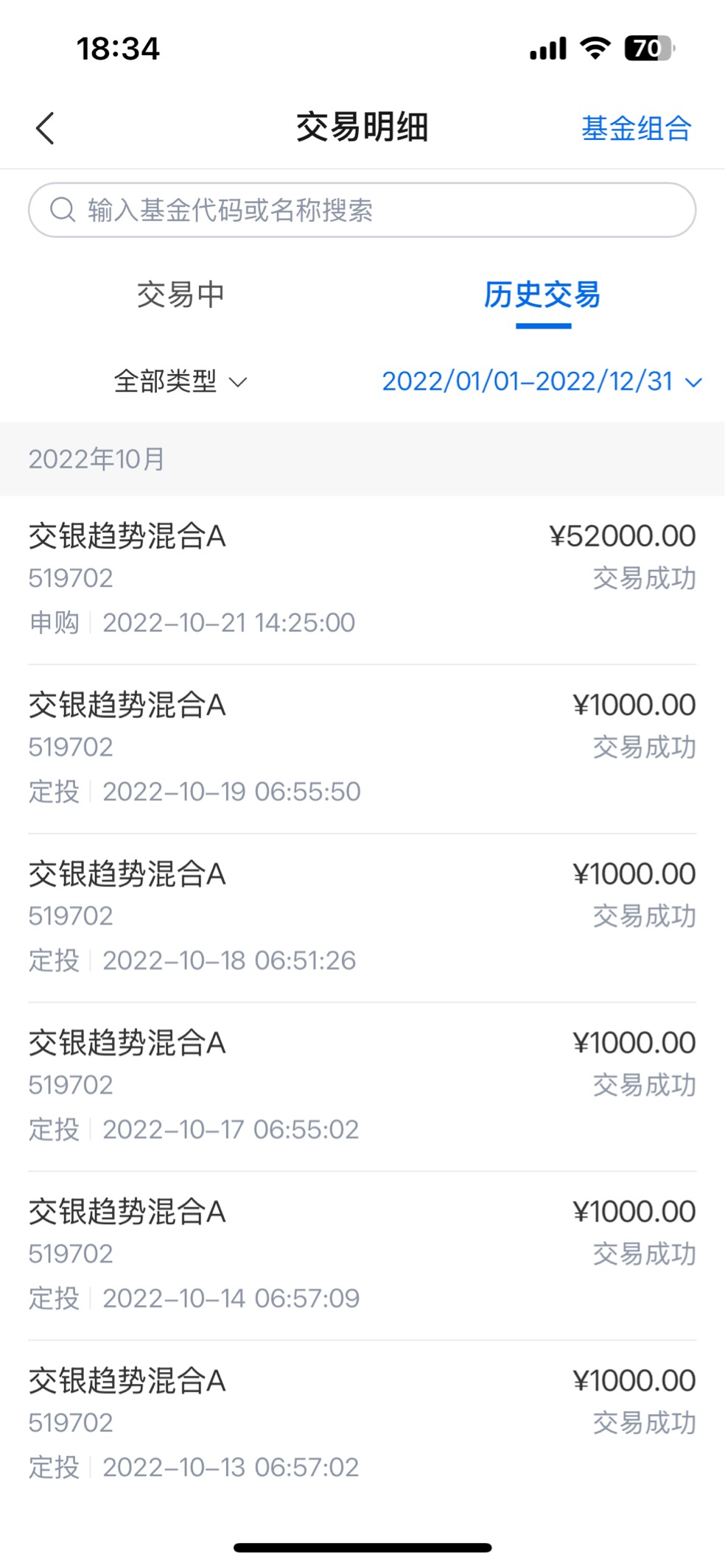Open the 2022-10-19 定投 transaction
Screen dimensions: 725x1568
362,749
